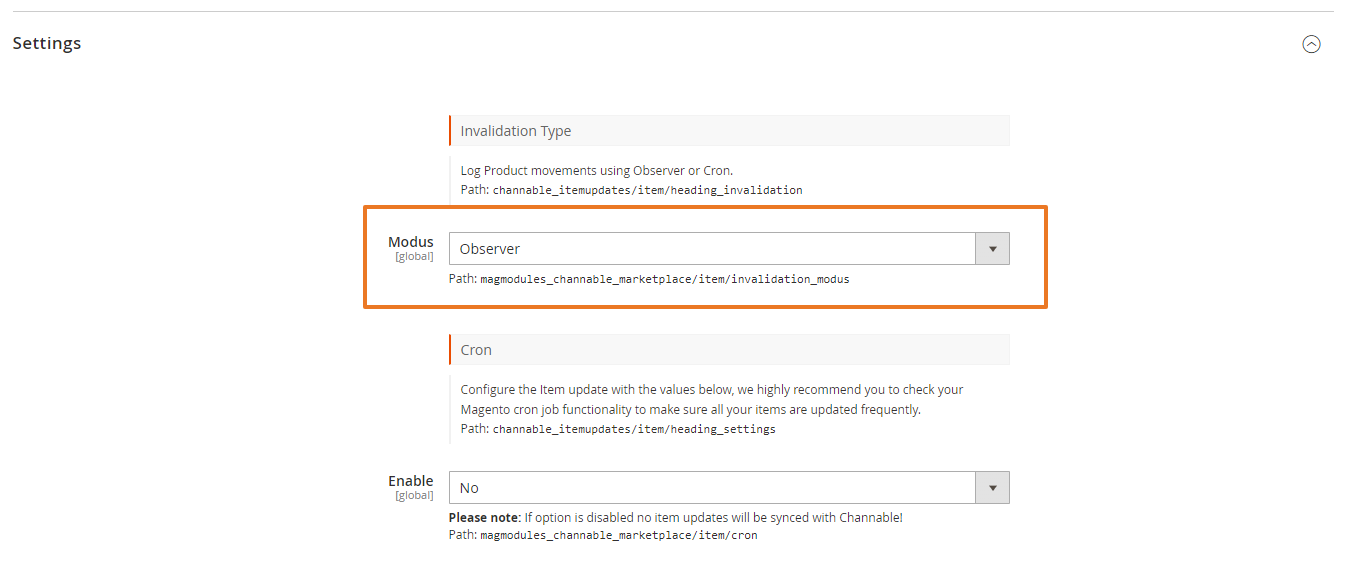1363x561 pixels.
Task: Click the heading_invalidation path text
Action: pyautogui.click(x=647, y=190)
